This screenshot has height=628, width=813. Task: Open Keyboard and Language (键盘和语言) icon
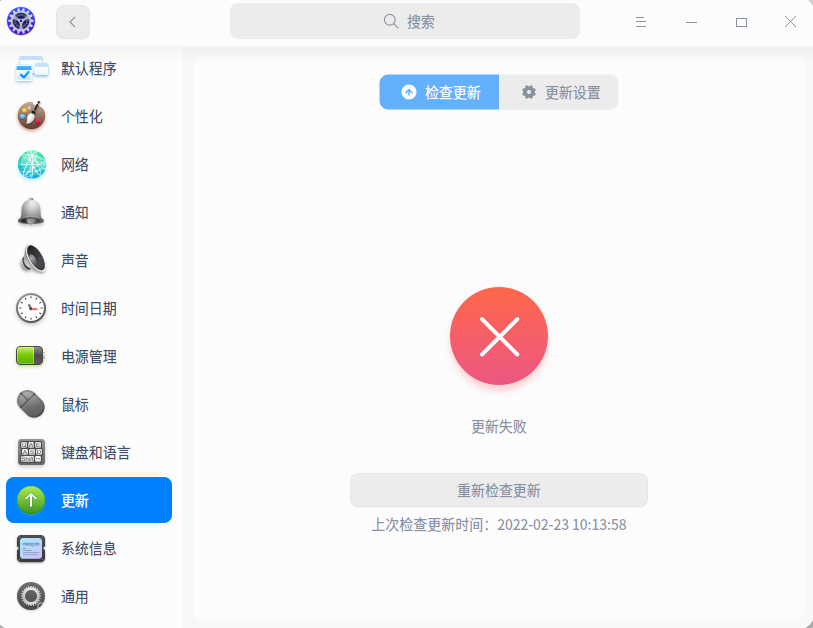point(32,452)
